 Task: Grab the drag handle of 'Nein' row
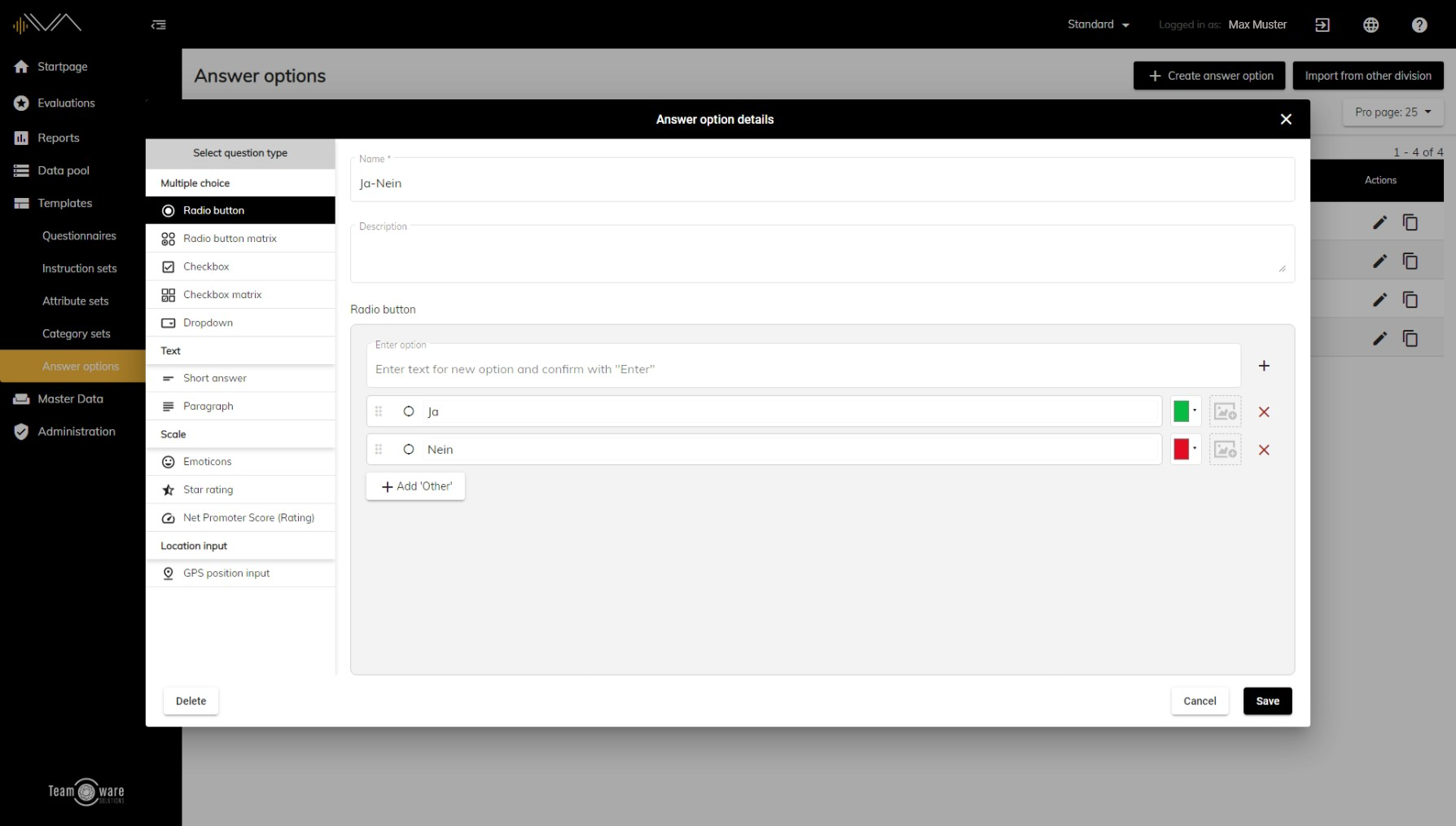coord(379,449)
